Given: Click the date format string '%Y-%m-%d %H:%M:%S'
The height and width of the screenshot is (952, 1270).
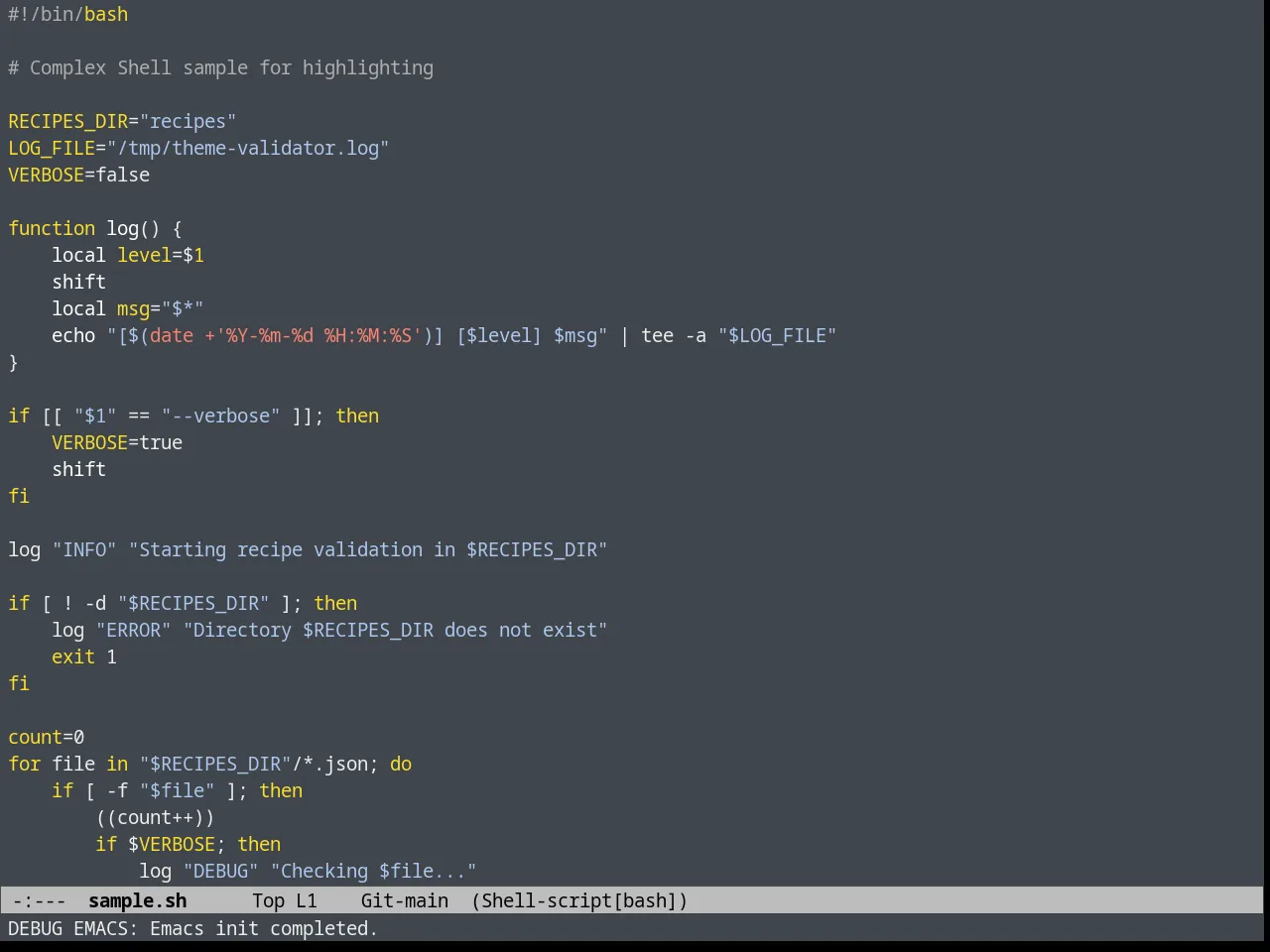Looking at the screenshot, I should (318, 335).
